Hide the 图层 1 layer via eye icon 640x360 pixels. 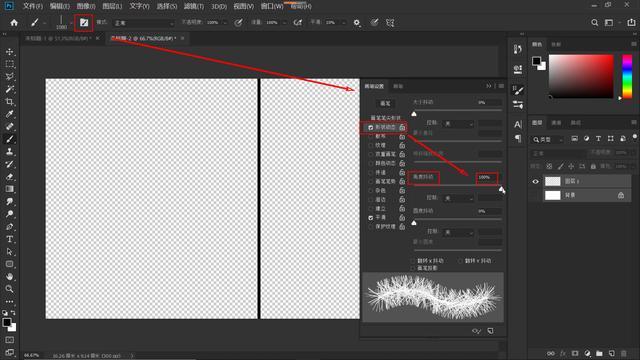(x=536, y=181)
